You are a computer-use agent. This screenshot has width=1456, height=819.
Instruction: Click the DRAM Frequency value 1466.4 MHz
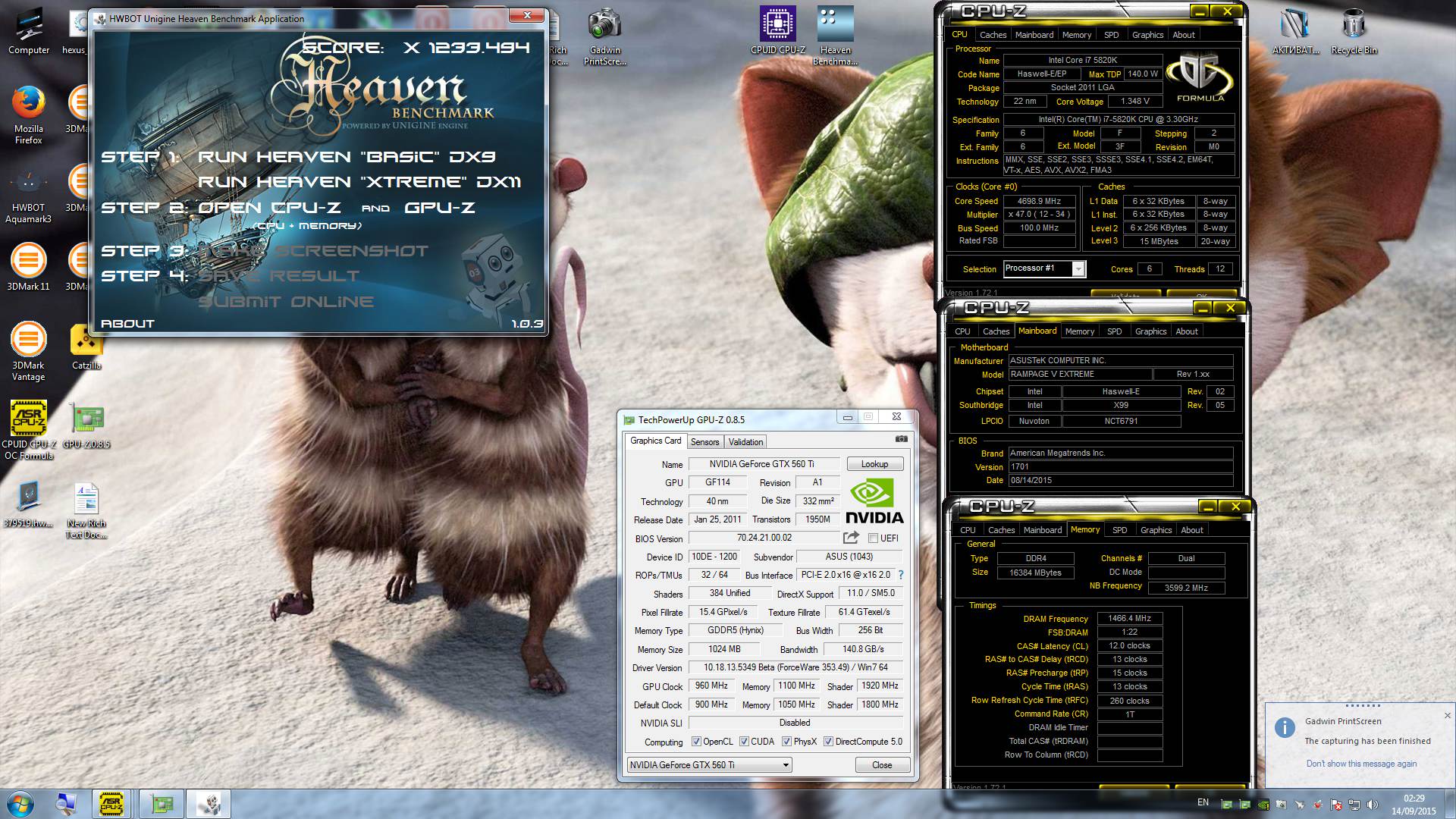coord(1129,619)
